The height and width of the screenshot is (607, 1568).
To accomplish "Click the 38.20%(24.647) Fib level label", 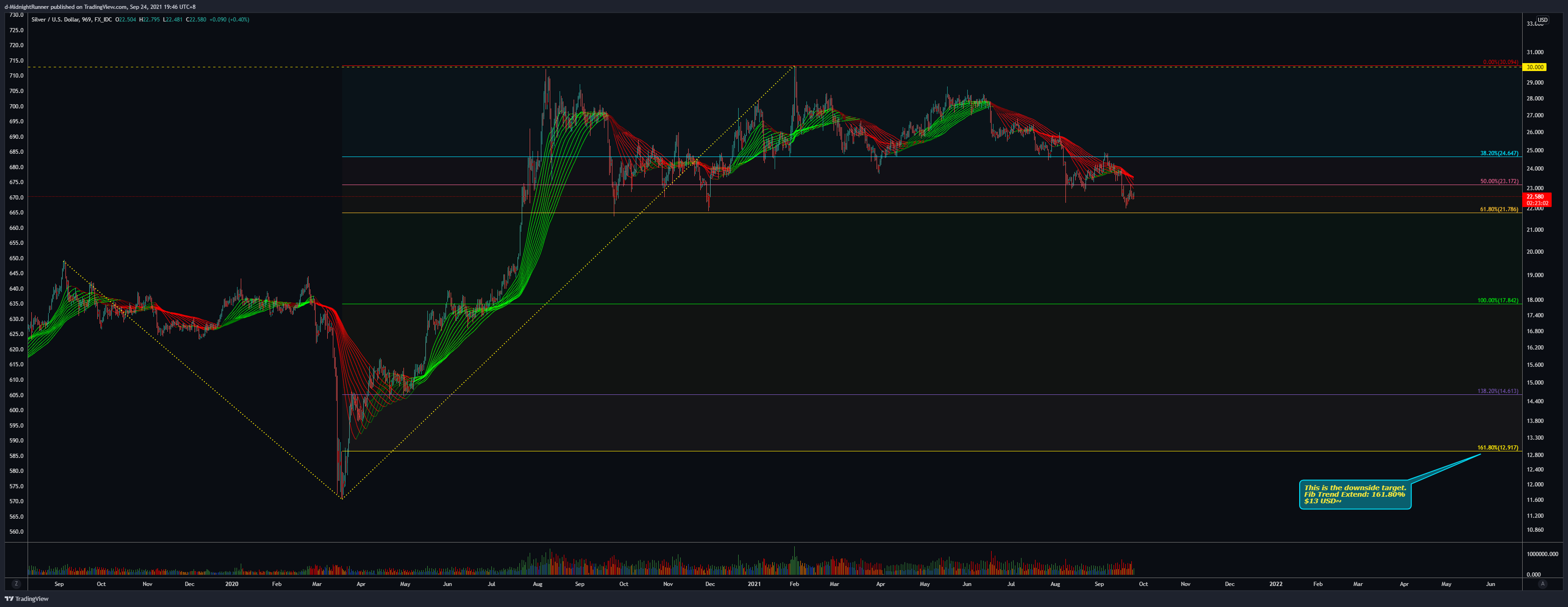I will pyautogui.click(x=1499, y=153).
